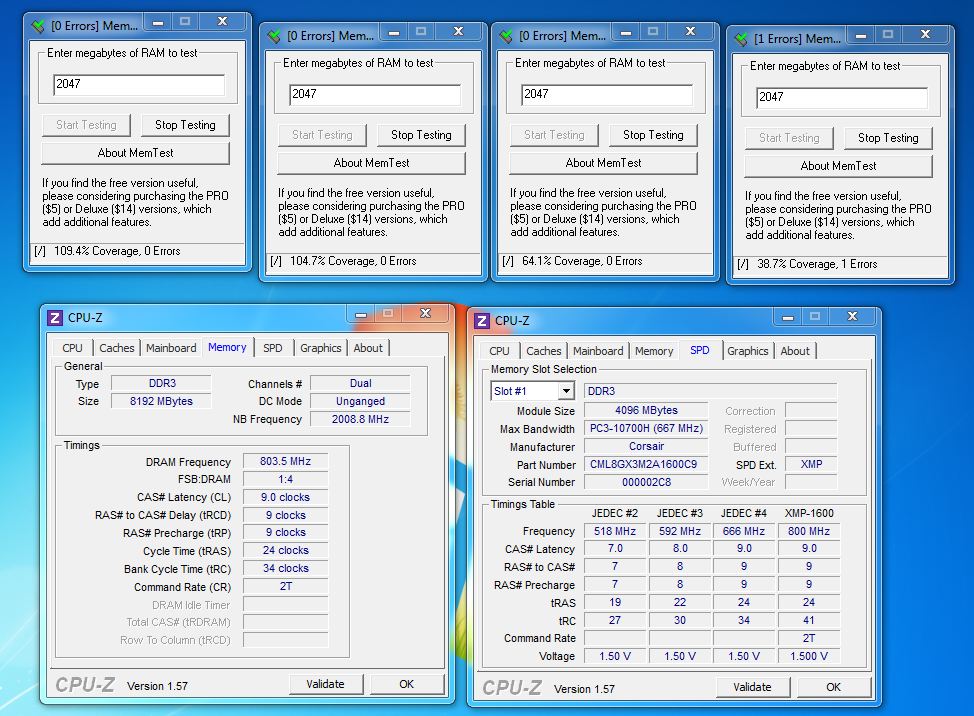Click OK in CPU-Z Memory window
The height and width of the screenshot is (716, 974).
click(x=406, y=684)
